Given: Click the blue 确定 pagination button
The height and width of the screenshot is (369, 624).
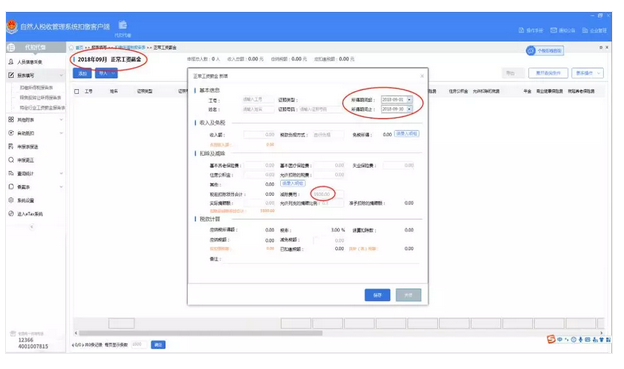Looking at the screenshot, I should 158,345.
